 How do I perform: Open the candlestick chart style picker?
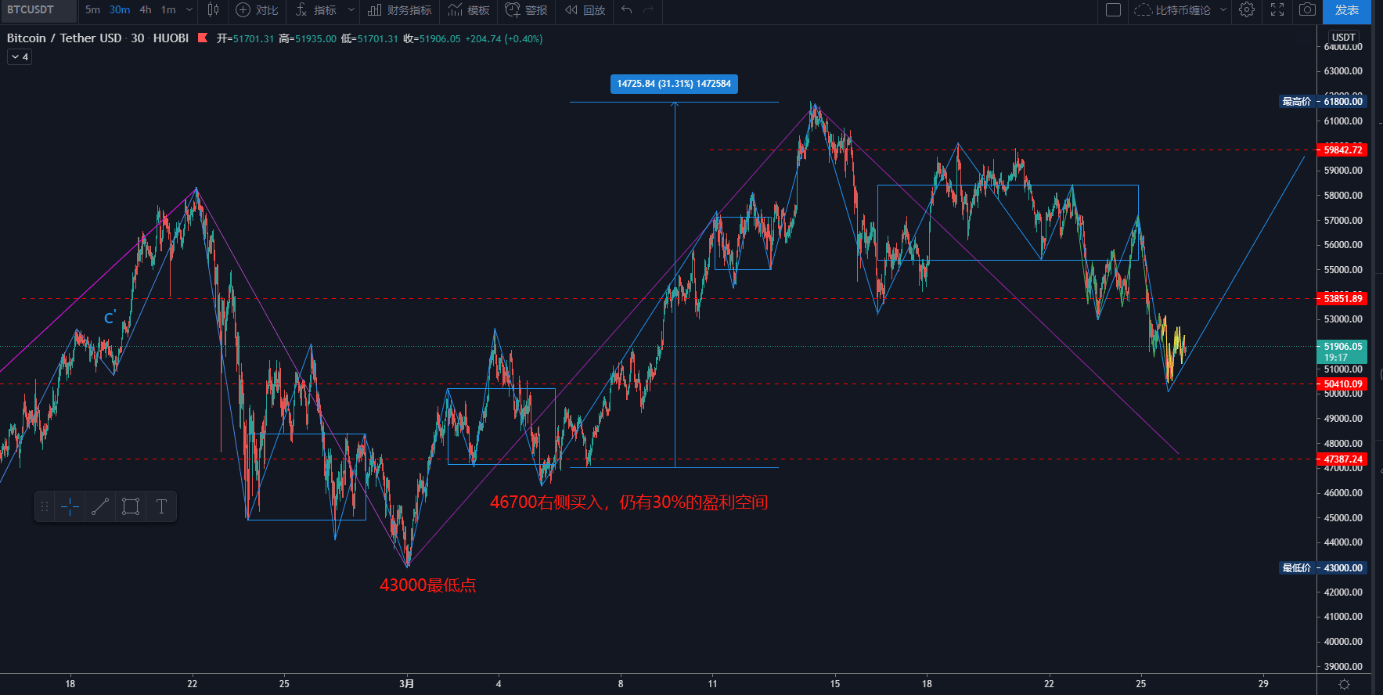click(213, 10)
